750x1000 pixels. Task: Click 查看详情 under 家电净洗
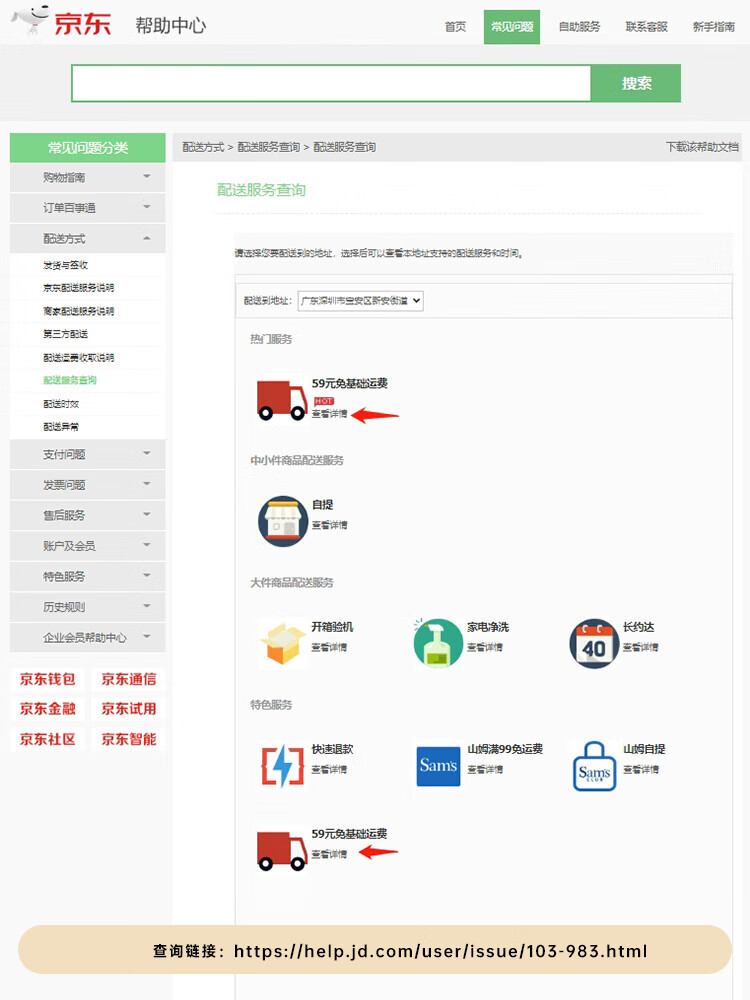pyautogui.click(x=485, y=647)
